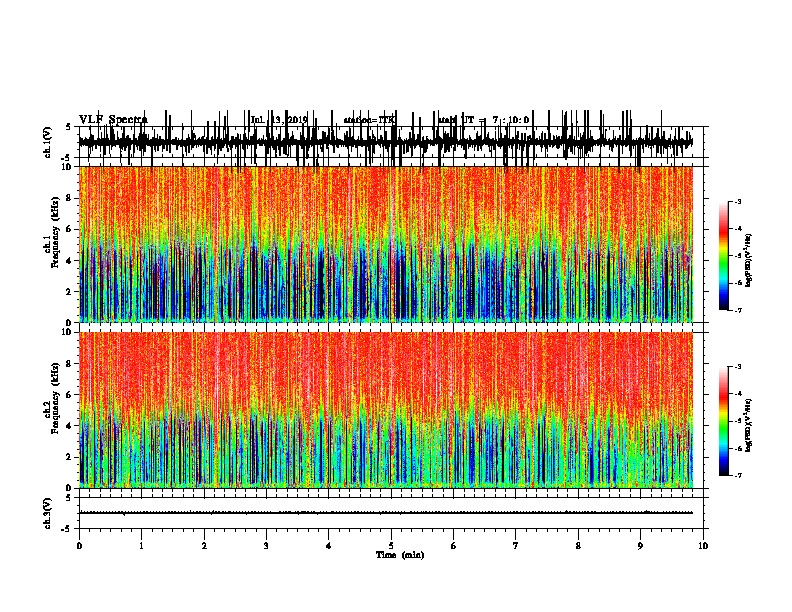Click the ch.1 waveform trace panel
Screen dimensions: 792x612
(390, 142)
